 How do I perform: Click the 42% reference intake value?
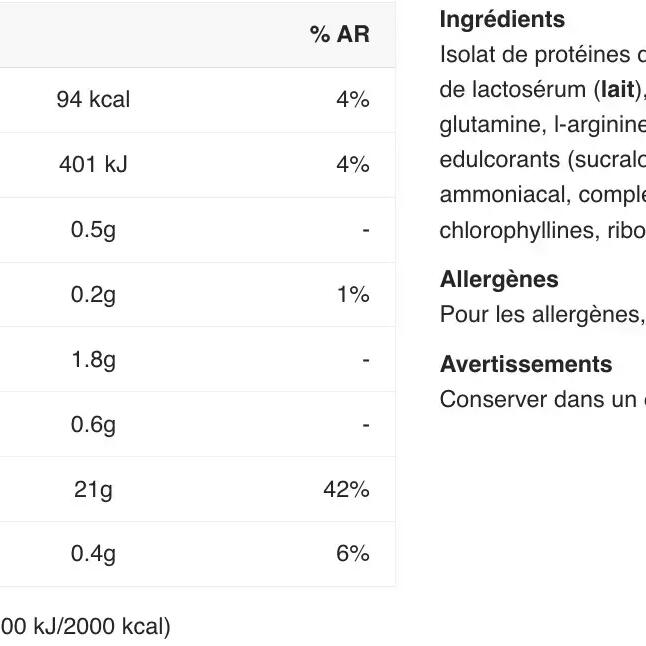coord(346,490)
